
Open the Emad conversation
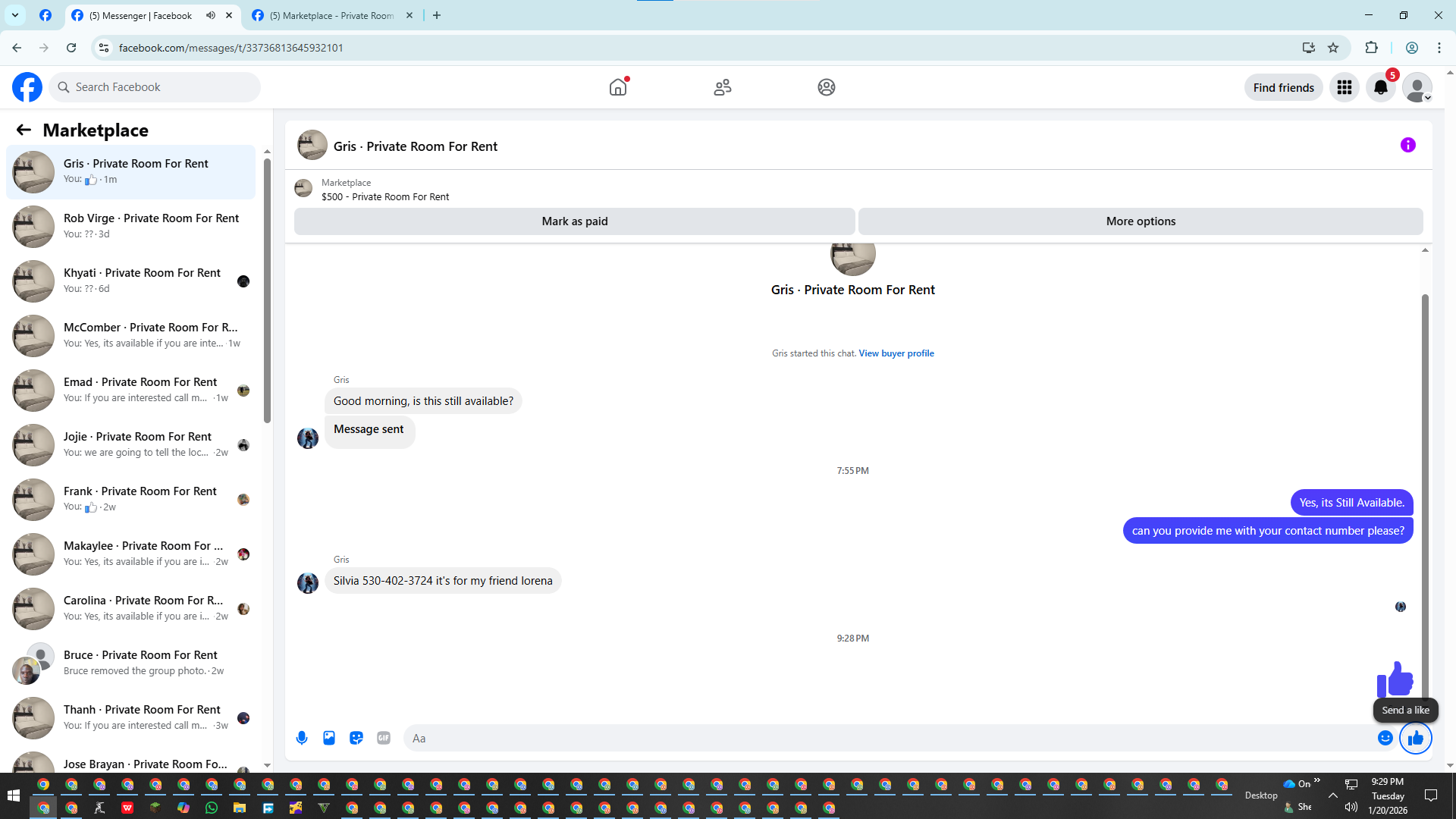point(130,390)
